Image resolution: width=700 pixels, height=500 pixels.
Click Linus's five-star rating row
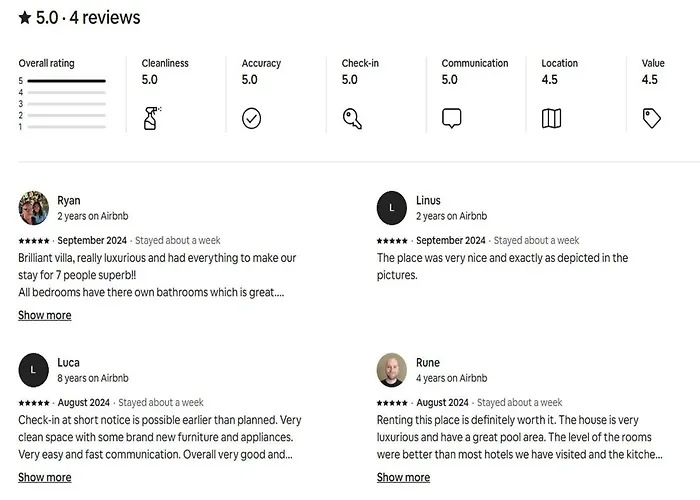coord(392,241)
